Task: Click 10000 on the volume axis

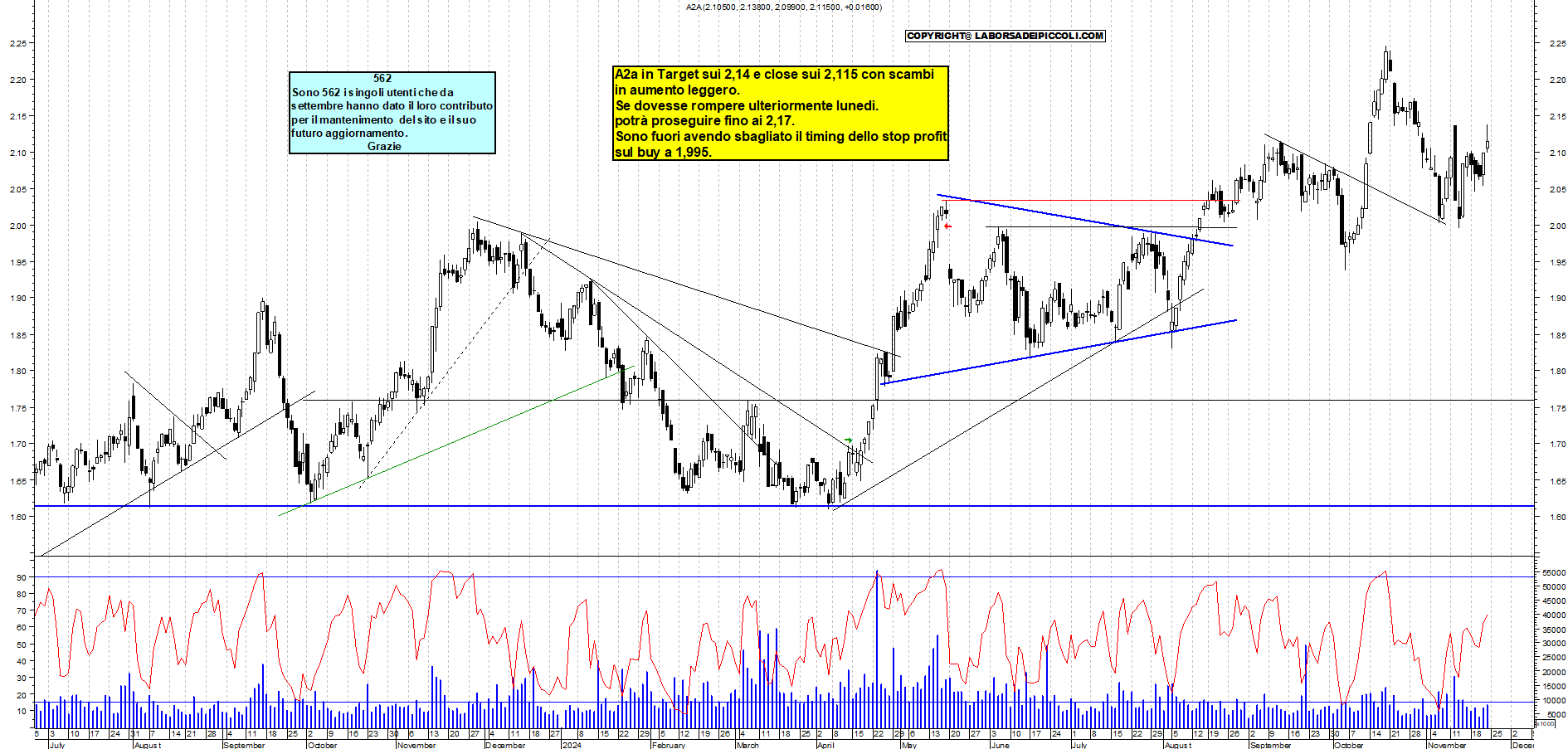Action: (x=1554, y=700)
